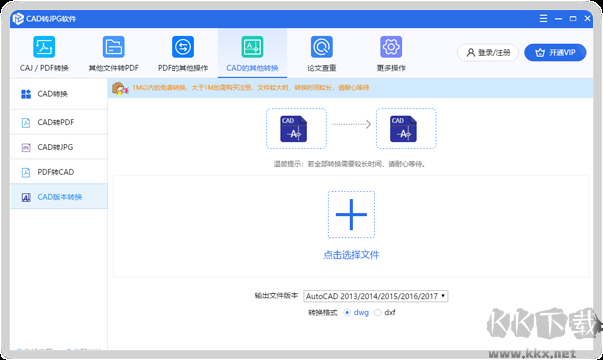
Task: Click the source CAD file icon
Action: (x=293, y=129)
